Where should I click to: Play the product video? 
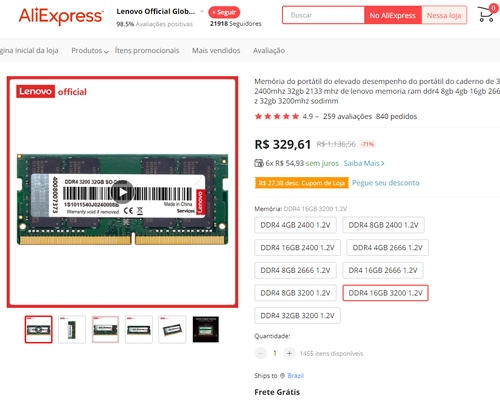click(x=122, y=192)
